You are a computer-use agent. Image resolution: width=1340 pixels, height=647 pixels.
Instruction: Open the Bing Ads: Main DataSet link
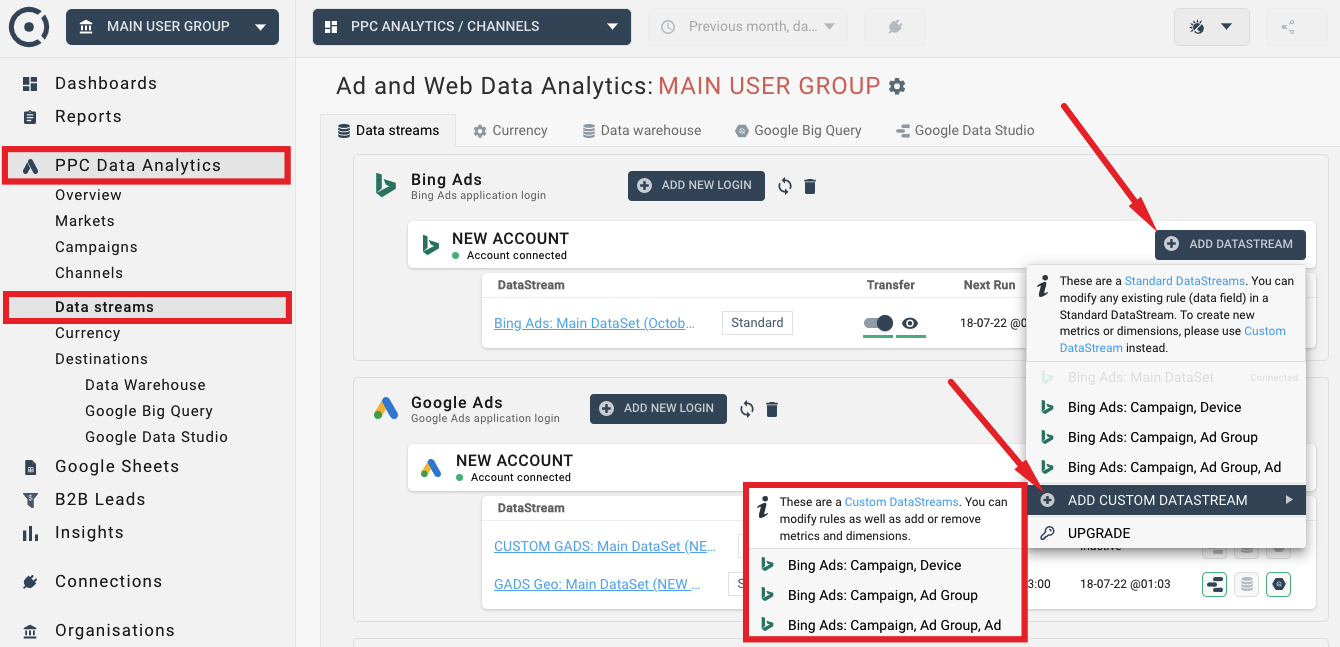594,323
